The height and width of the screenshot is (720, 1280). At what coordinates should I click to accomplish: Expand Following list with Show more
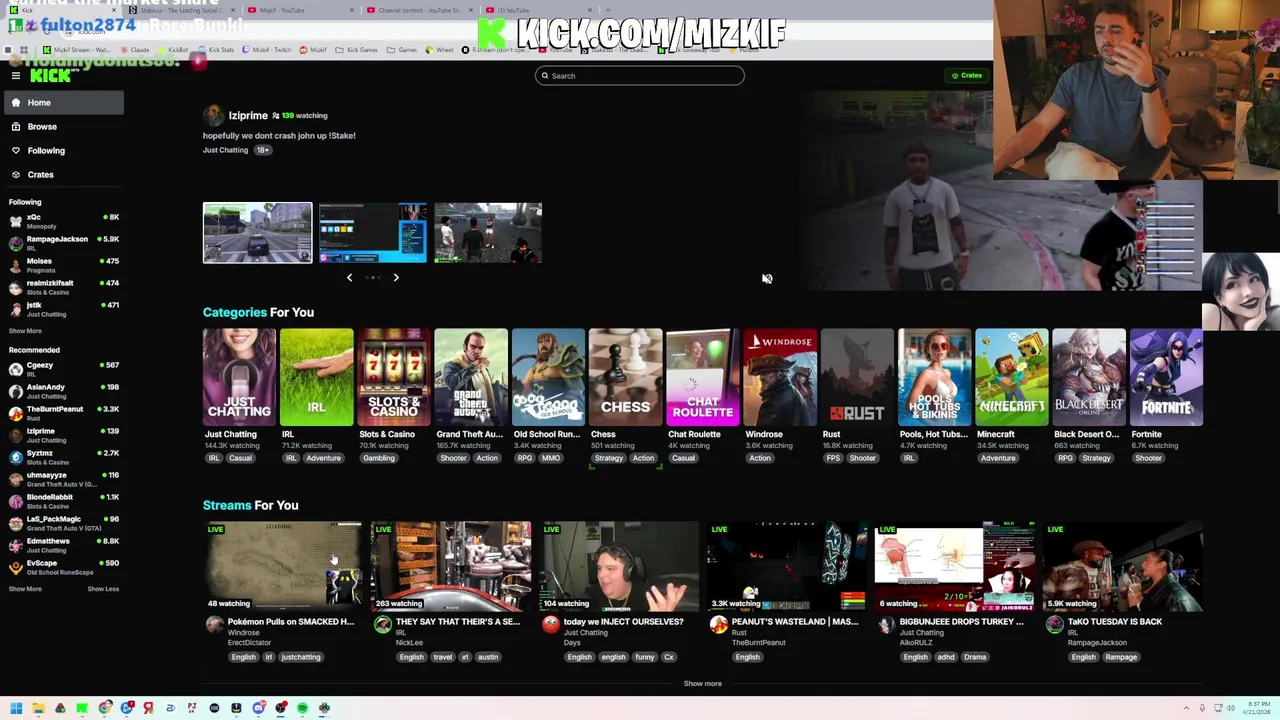click(25, 331)
